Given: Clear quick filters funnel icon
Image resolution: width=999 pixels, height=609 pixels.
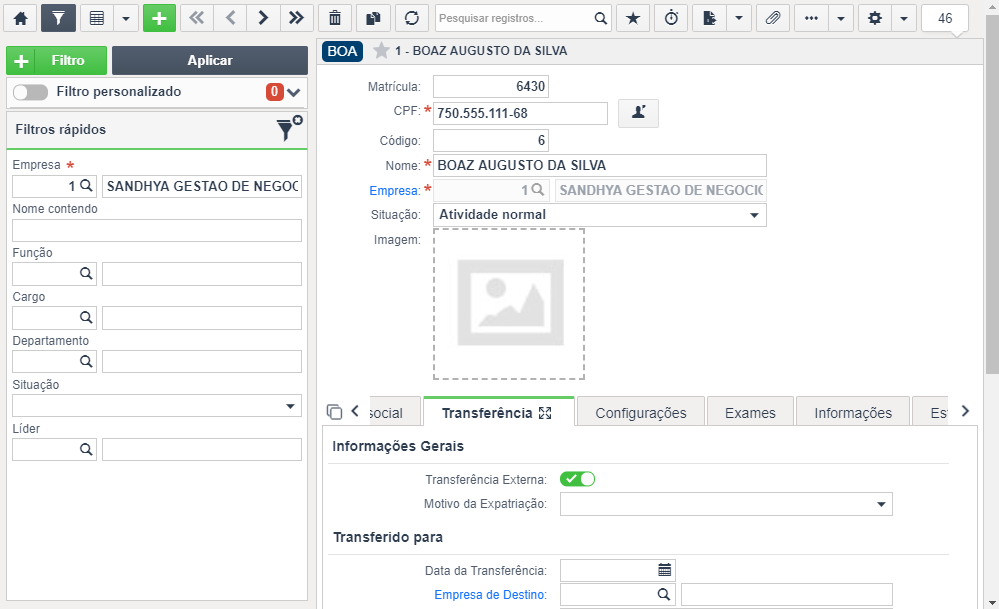Looking at the screenshot, I should click(289, 128).
